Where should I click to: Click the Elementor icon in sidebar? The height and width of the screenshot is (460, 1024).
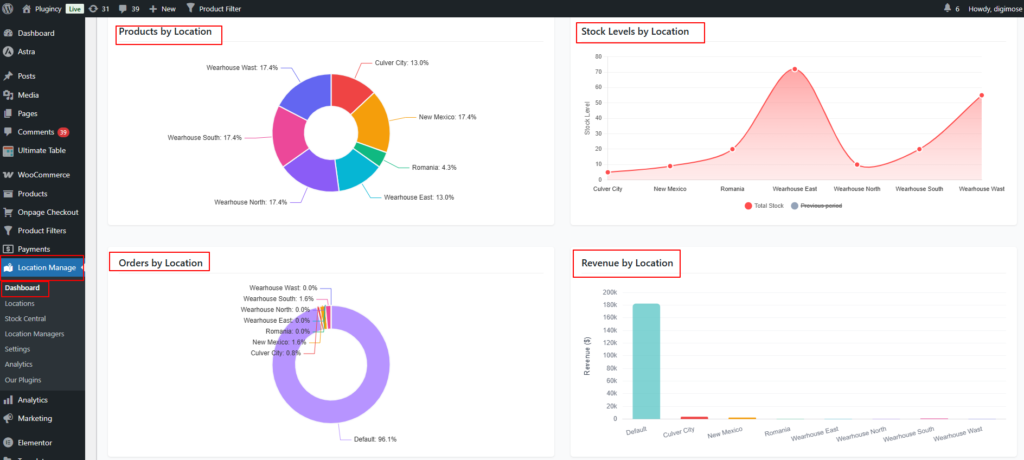click(x=9, y=442)
